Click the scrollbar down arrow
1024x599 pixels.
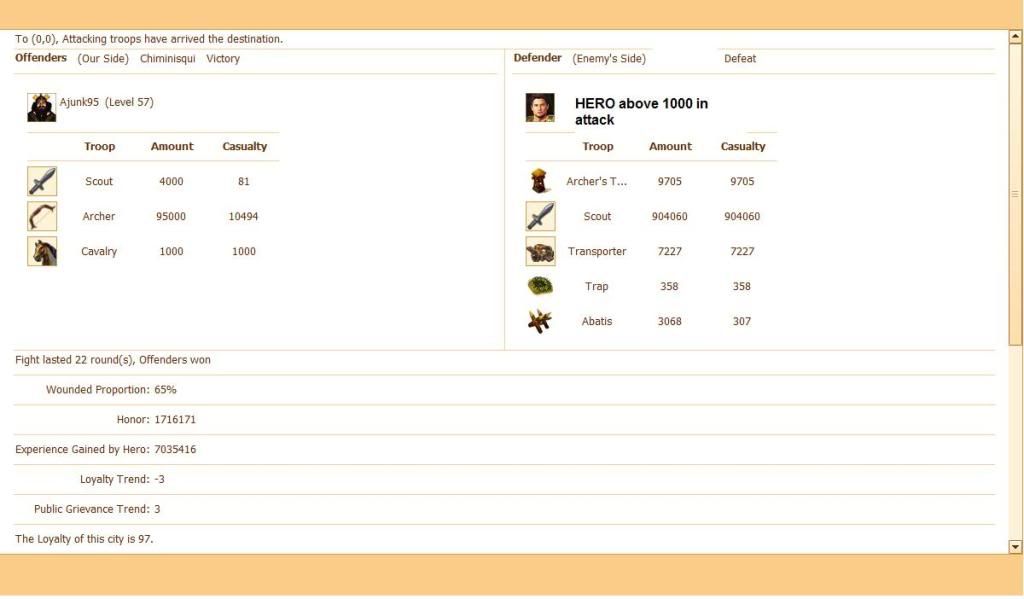coord(1015,546)
